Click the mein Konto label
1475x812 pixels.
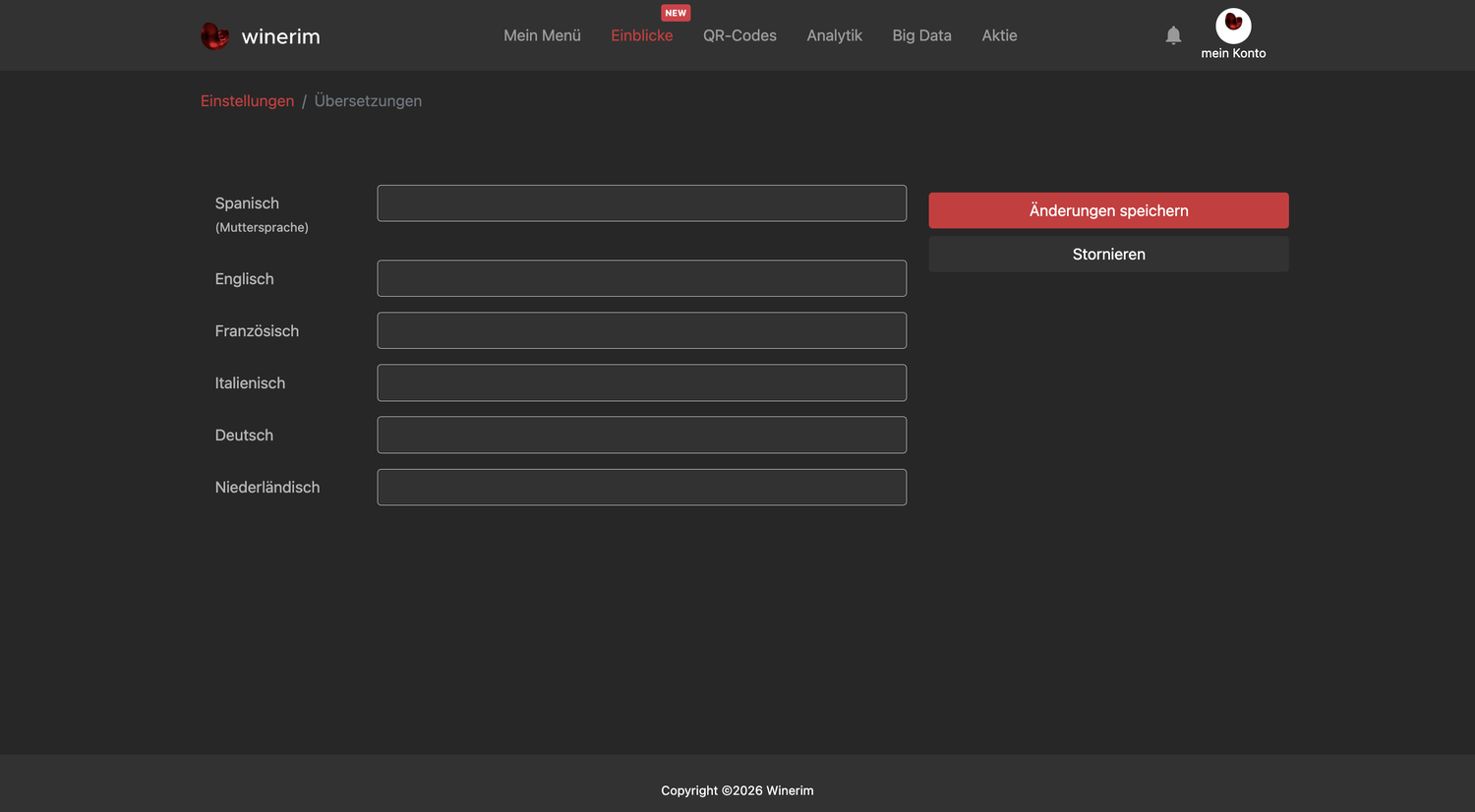(1233, 53)
